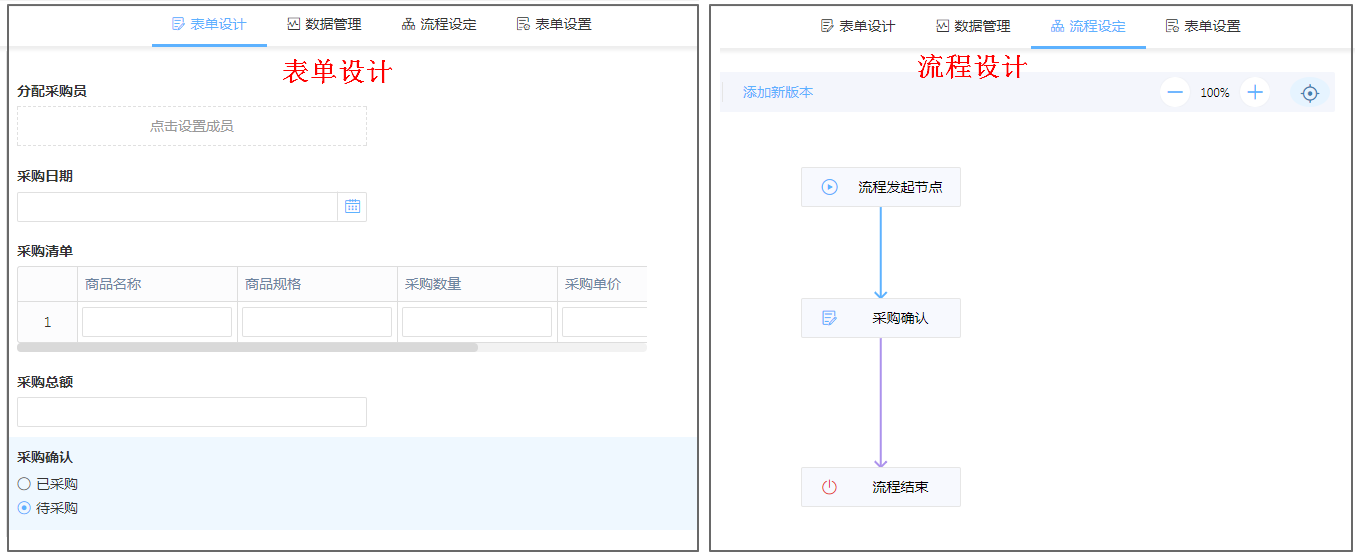The image size is (1361, 555).
Task: Zoom in the flow canvas with plus icon
Action: point(1255,93)
